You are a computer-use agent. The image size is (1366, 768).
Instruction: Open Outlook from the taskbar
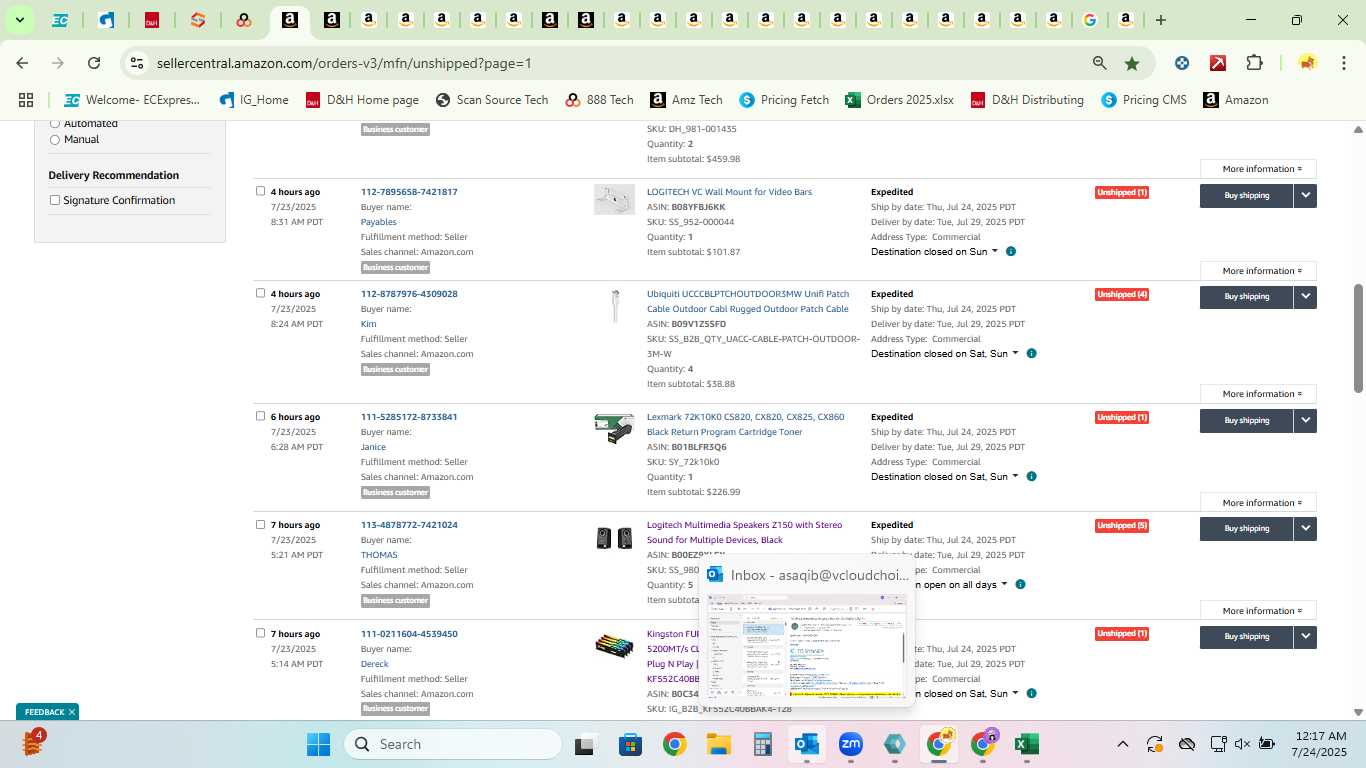806,744
